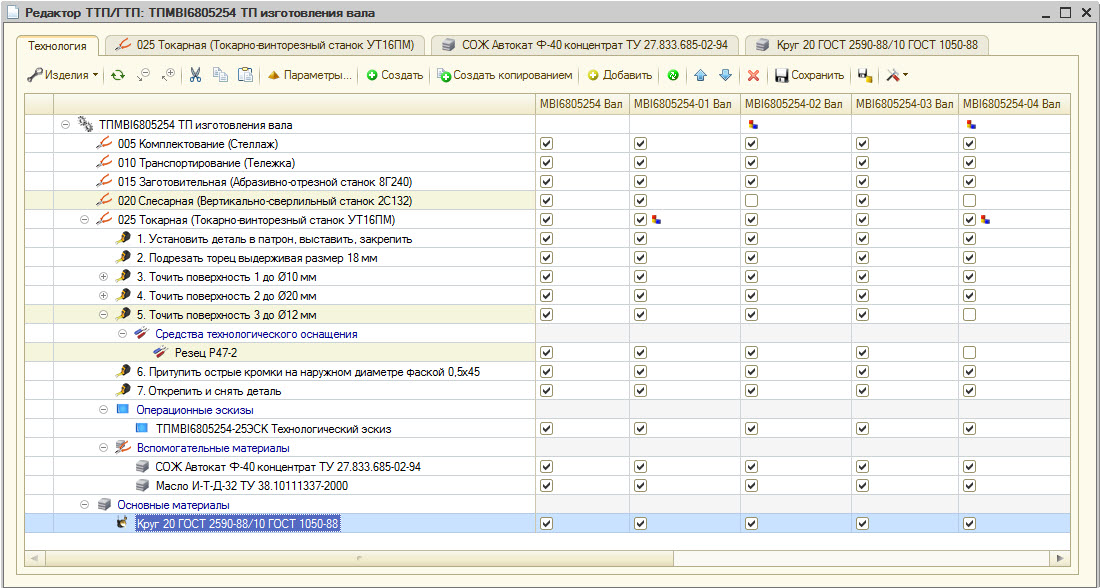Click the red X delete icon

(753, 75)
